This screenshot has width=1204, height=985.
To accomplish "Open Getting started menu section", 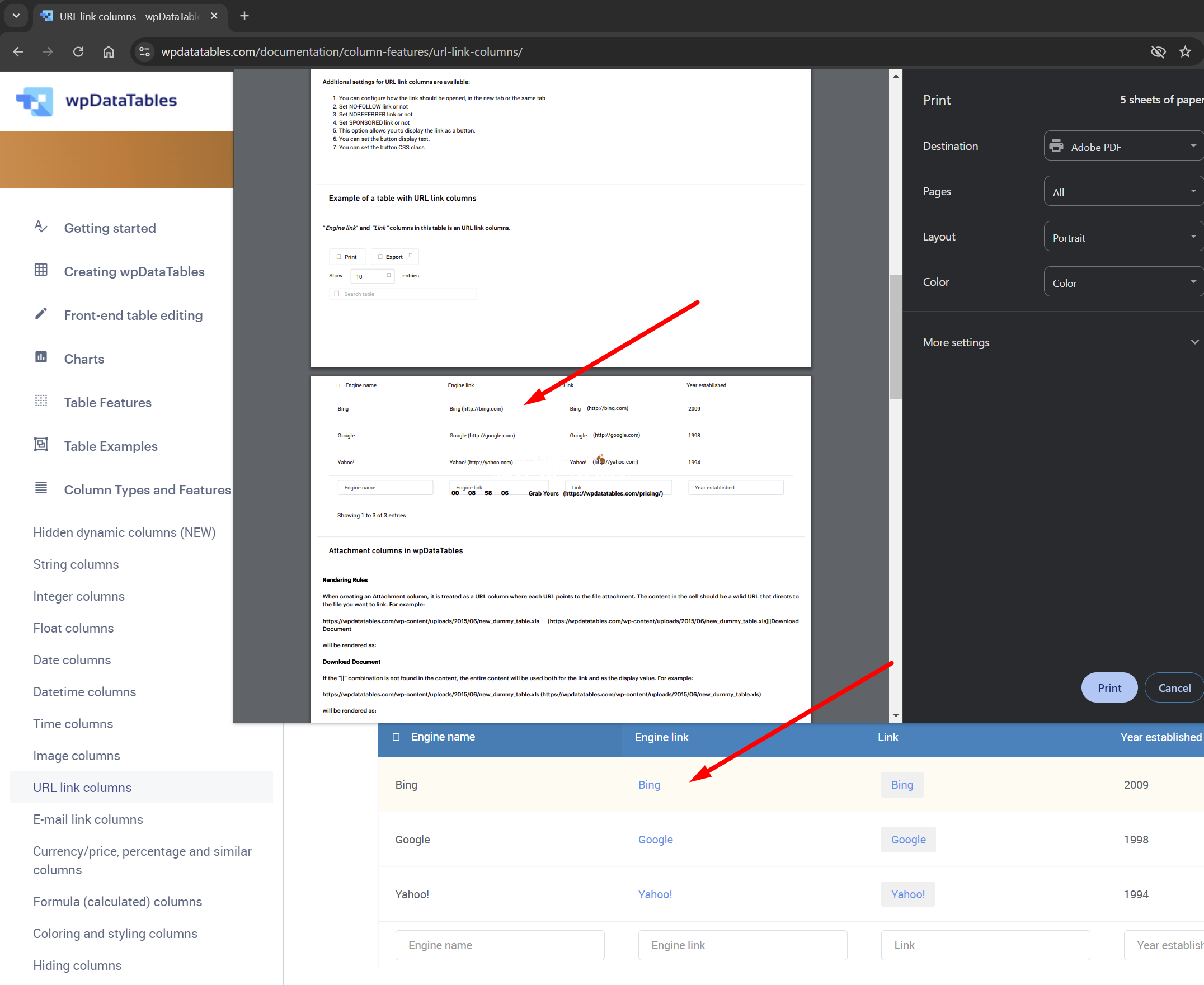I will [110, 228].
